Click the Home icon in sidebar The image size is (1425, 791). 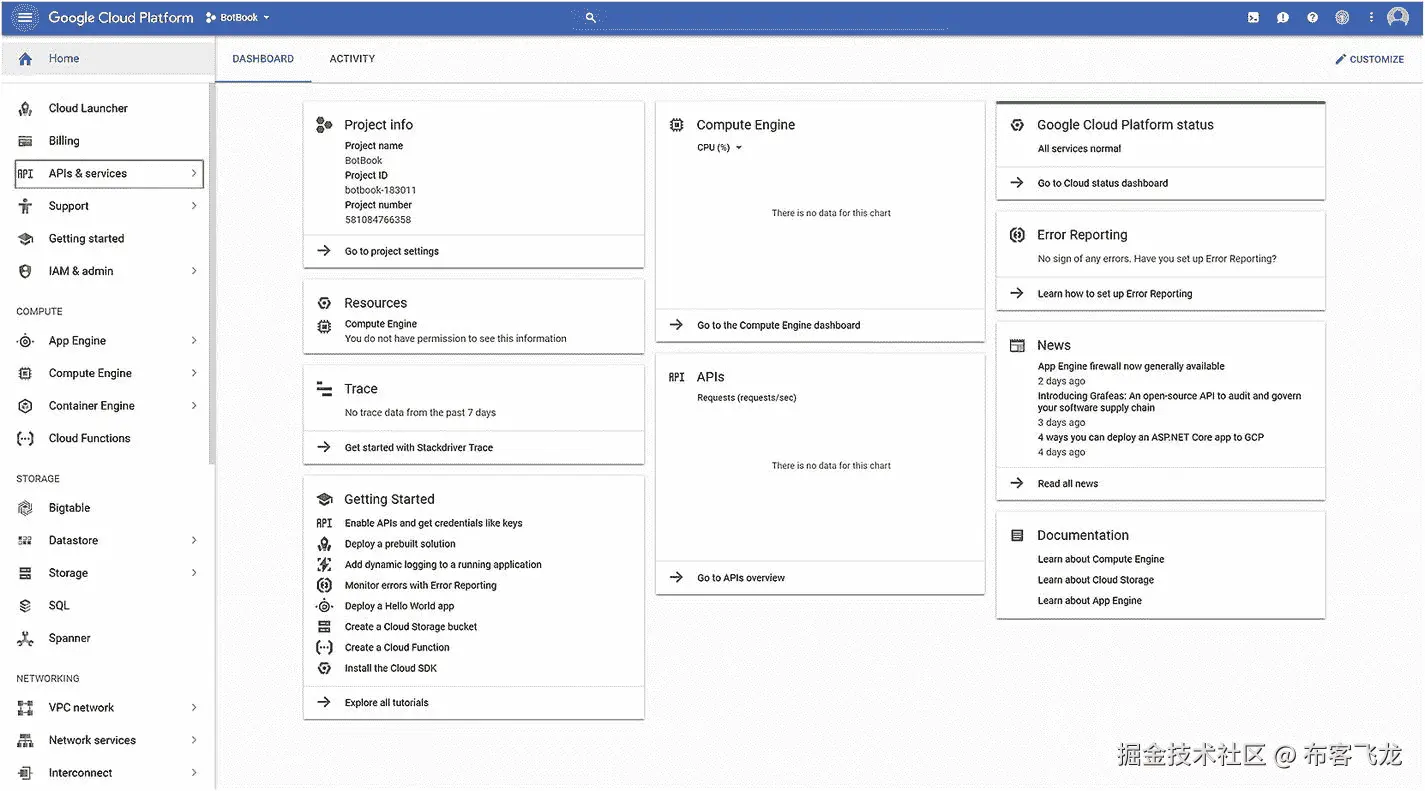pyautogui.click(x=26, y=59)
